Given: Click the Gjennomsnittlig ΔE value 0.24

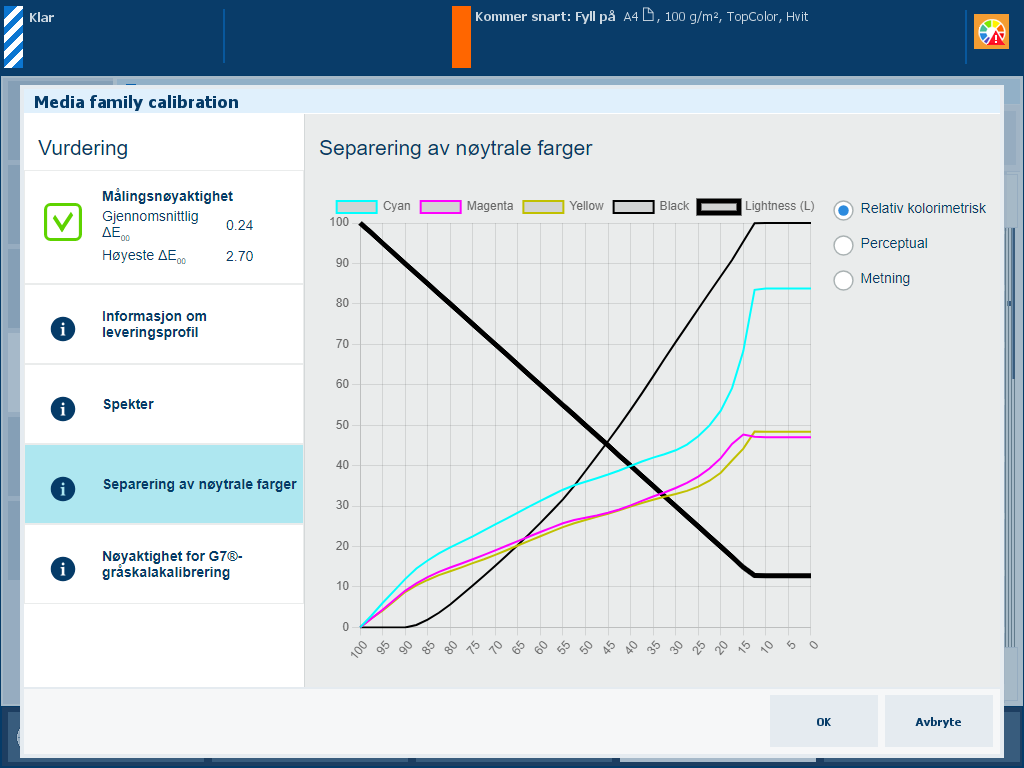Looking at the screenshot, I should point(239,225).
